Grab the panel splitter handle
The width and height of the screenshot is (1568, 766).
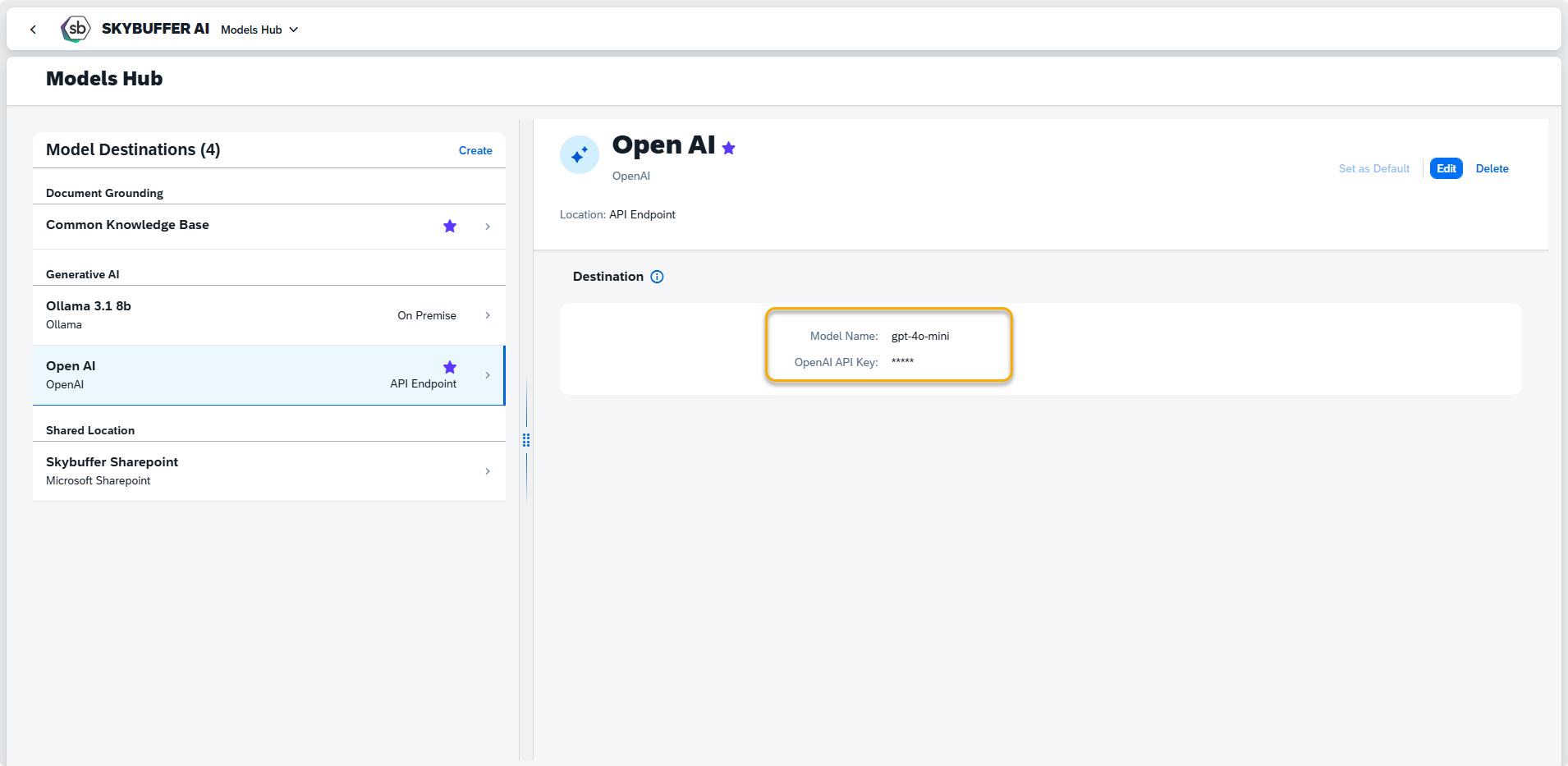tap(526, 440)
